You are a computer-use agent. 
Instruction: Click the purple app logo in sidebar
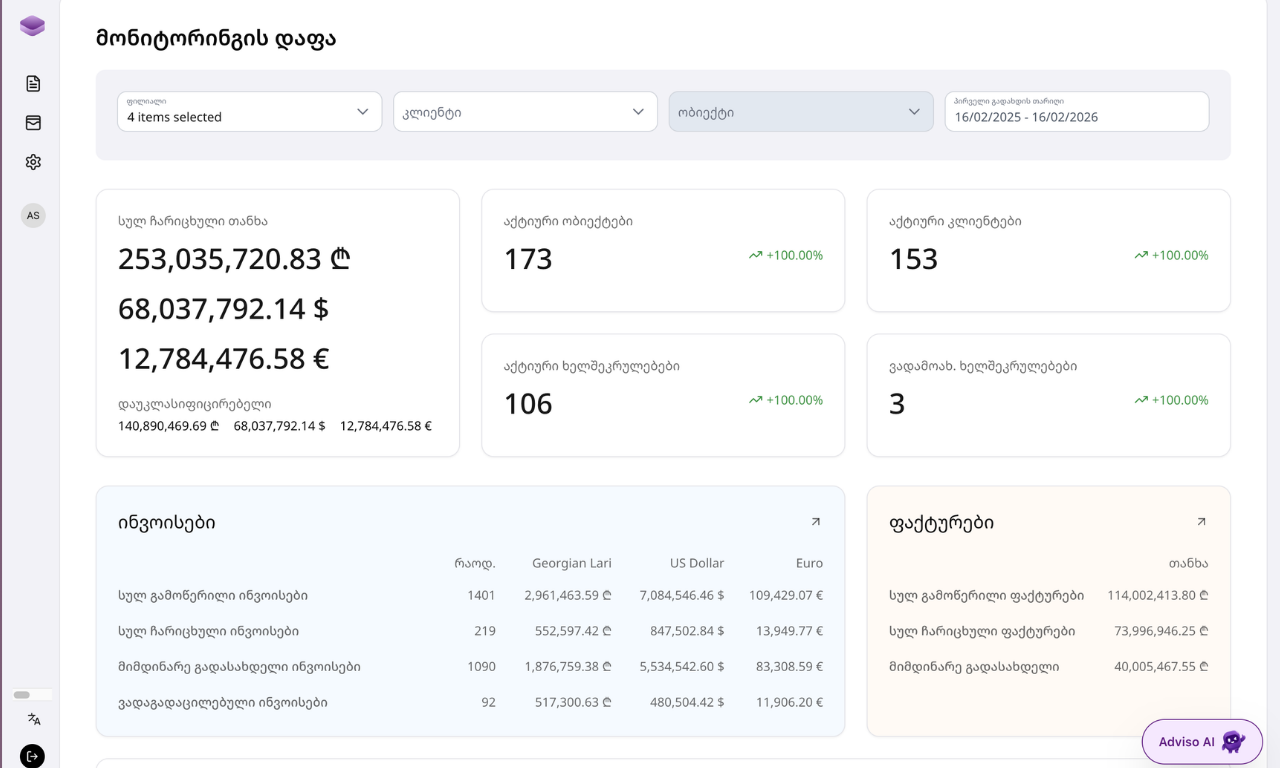[32, 26]
